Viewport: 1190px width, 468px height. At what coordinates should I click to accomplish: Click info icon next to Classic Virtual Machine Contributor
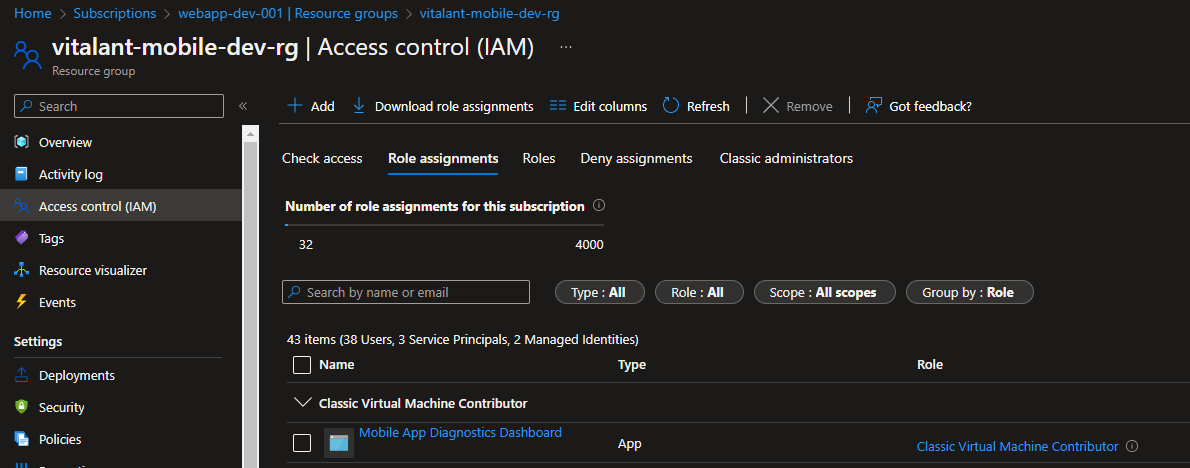point(1132,446)
